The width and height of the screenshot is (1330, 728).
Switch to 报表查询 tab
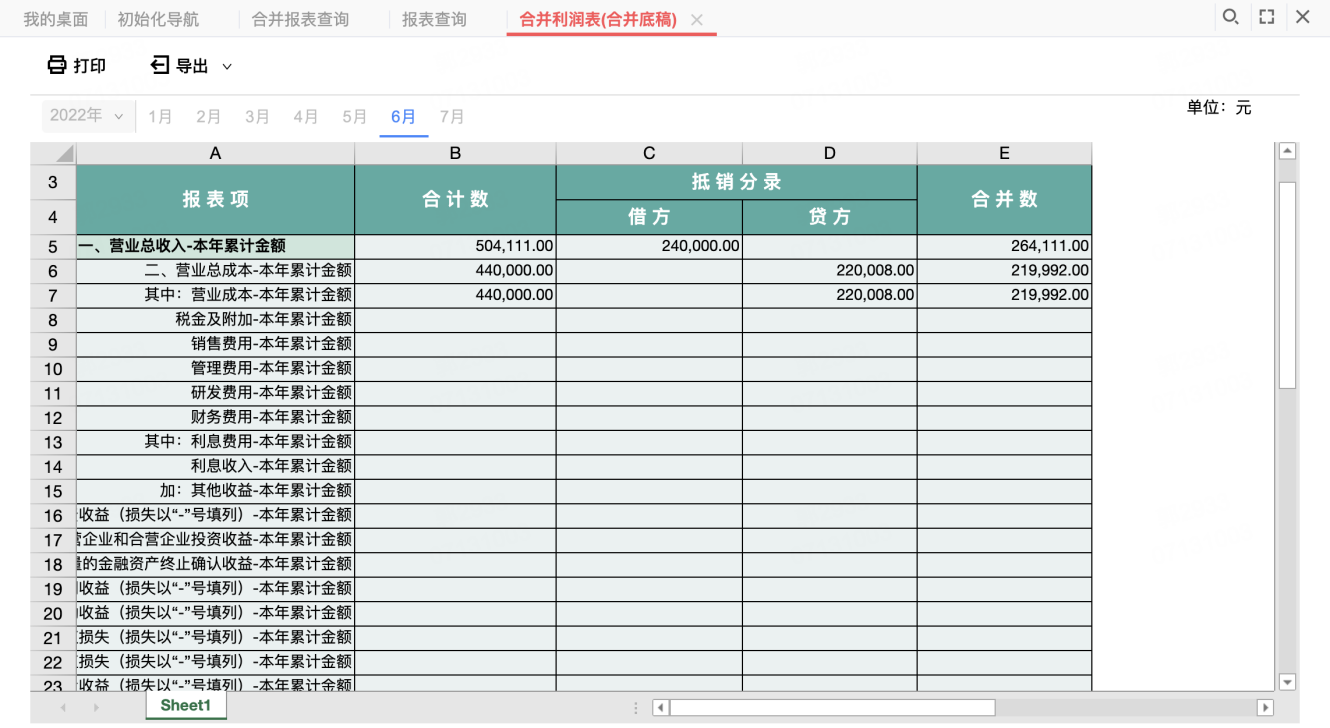pyautogui.click(x=434, y=19)
